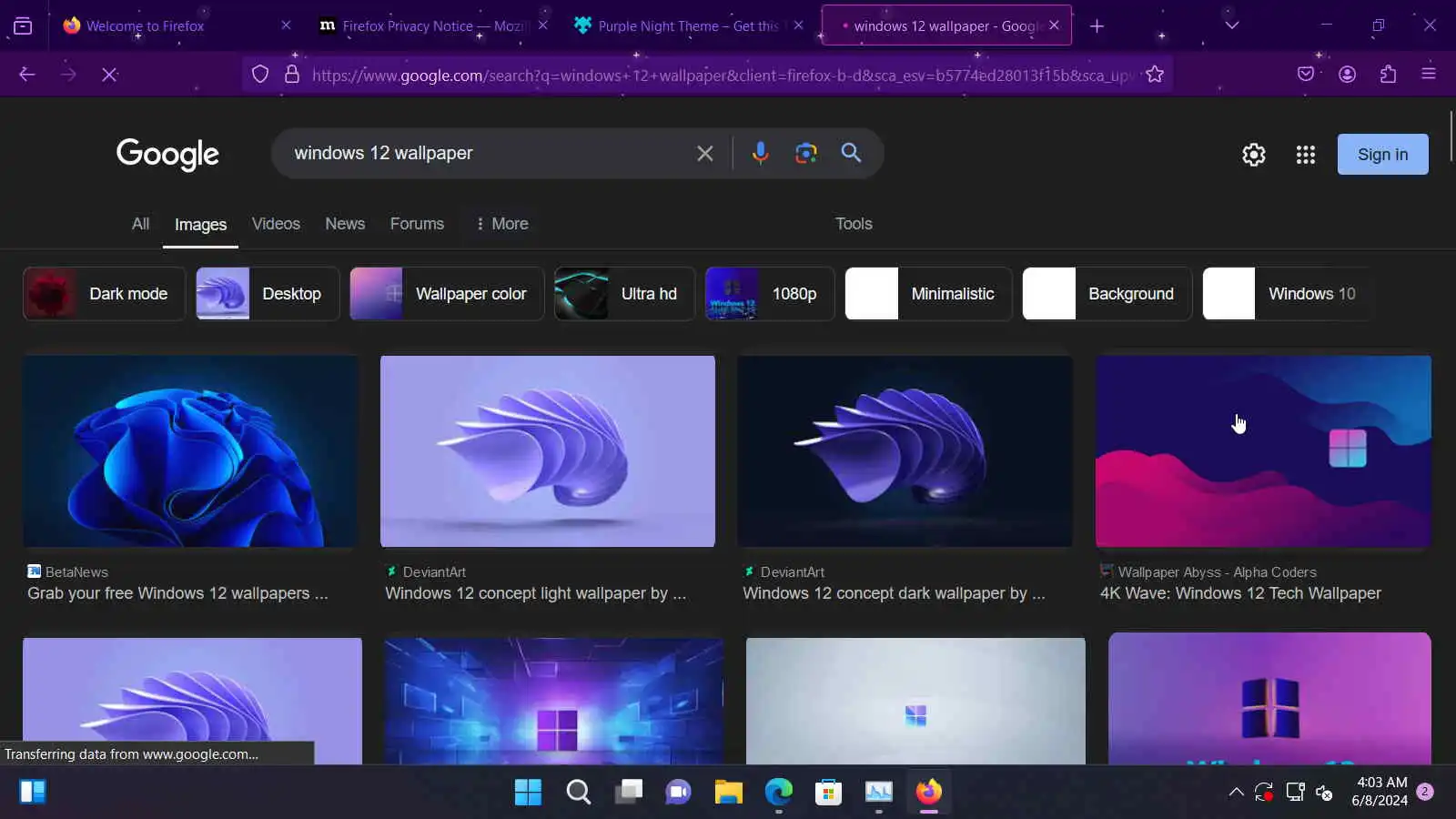
Task: Open the Widgets panel icon
Action: 33,792
